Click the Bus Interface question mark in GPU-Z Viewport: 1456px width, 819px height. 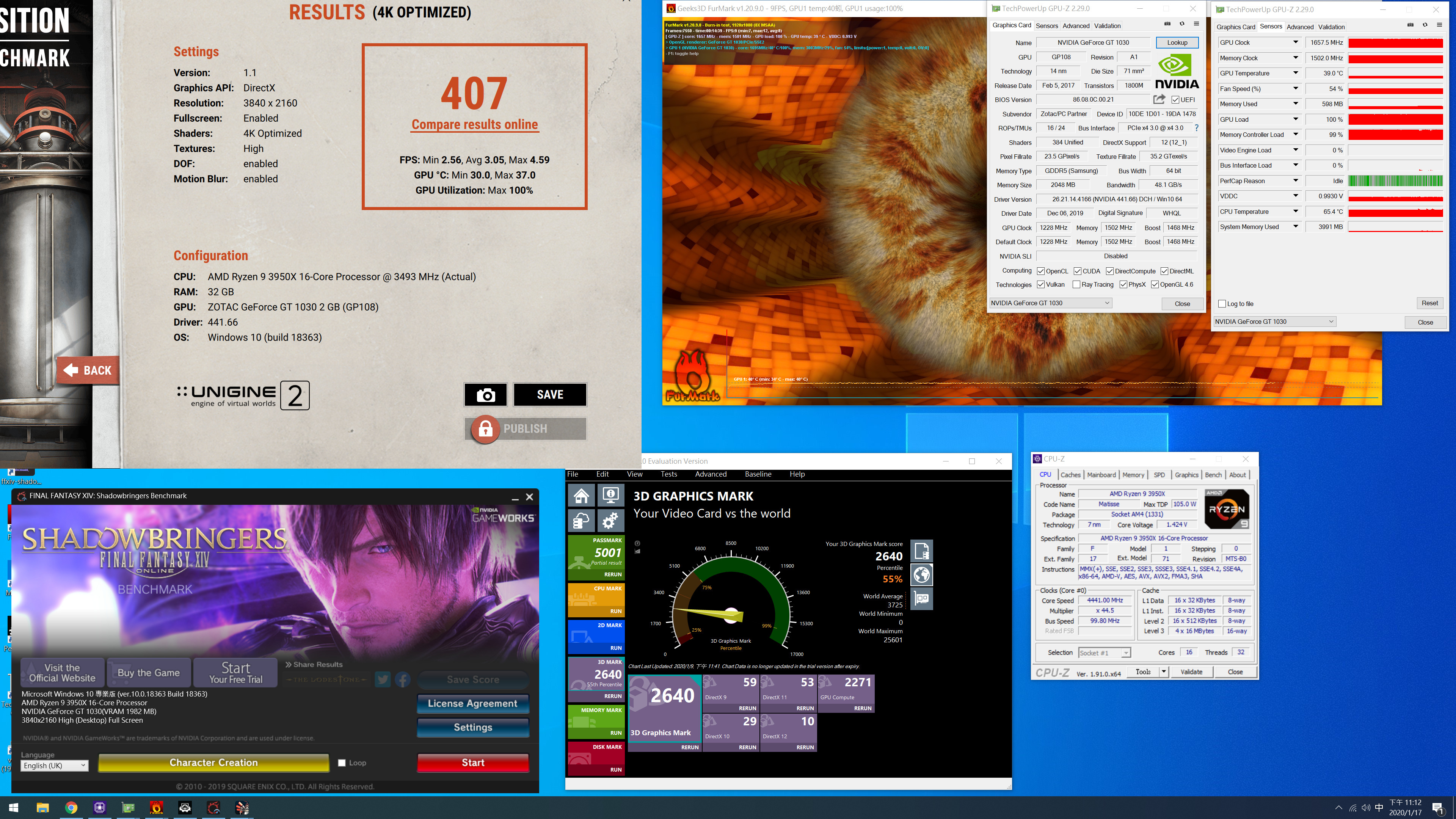click(1197, 128)
